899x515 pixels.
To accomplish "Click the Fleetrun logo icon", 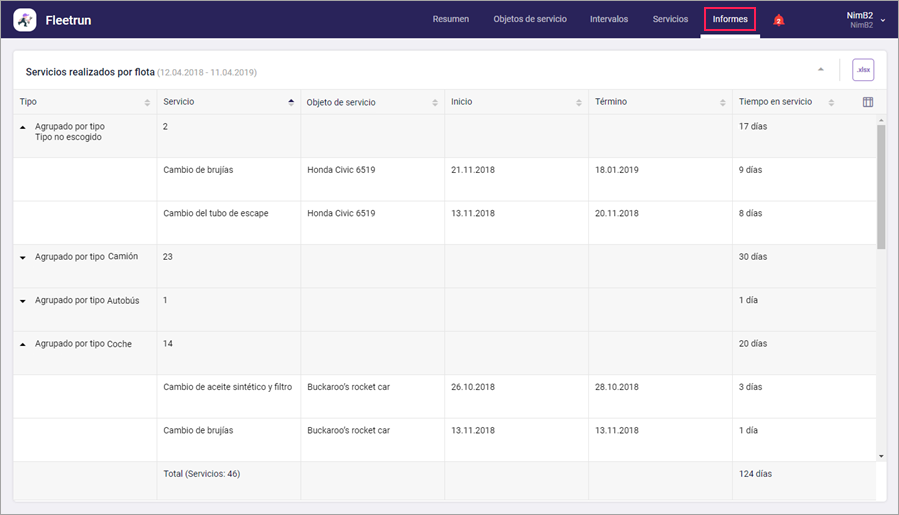I will [x=25, y=20].
